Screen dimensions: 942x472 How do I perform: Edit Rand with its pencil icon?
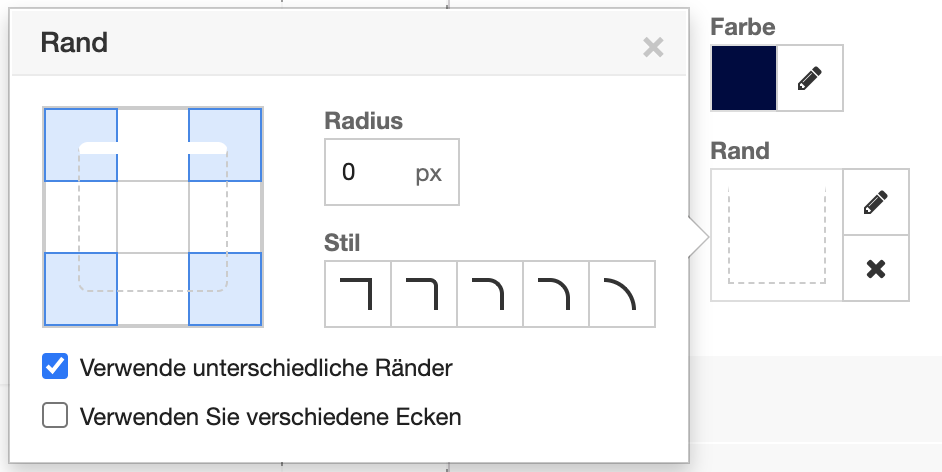click(x=876, y=203)
